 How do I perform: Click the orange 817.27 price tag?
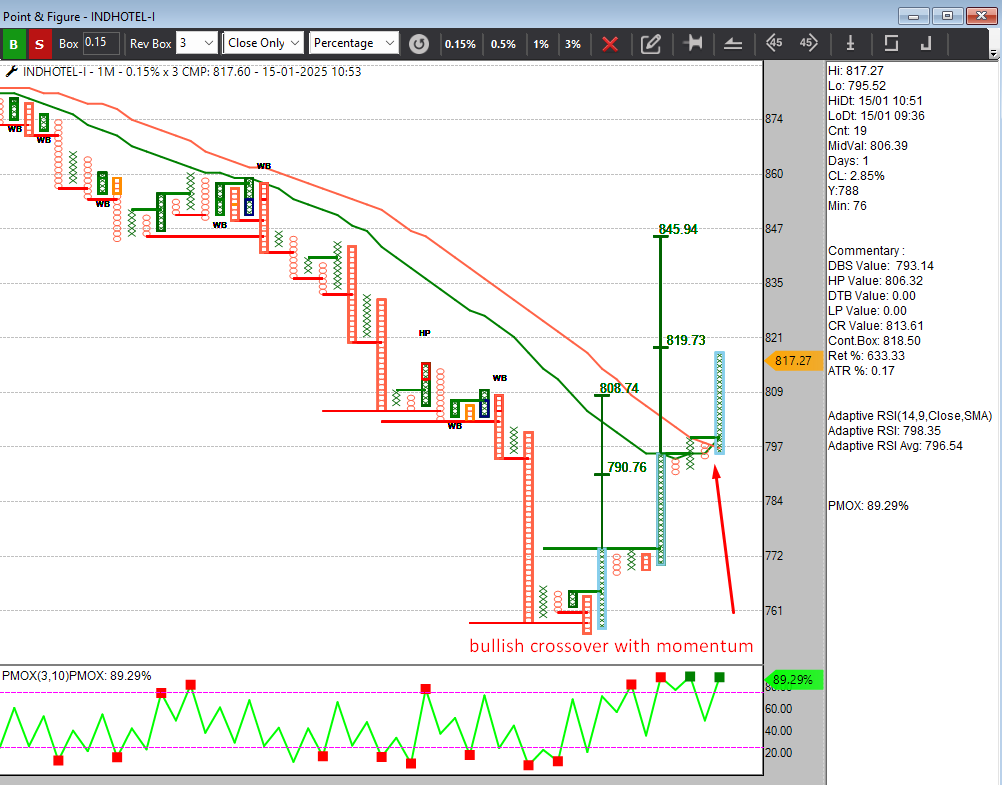point(792,361)
